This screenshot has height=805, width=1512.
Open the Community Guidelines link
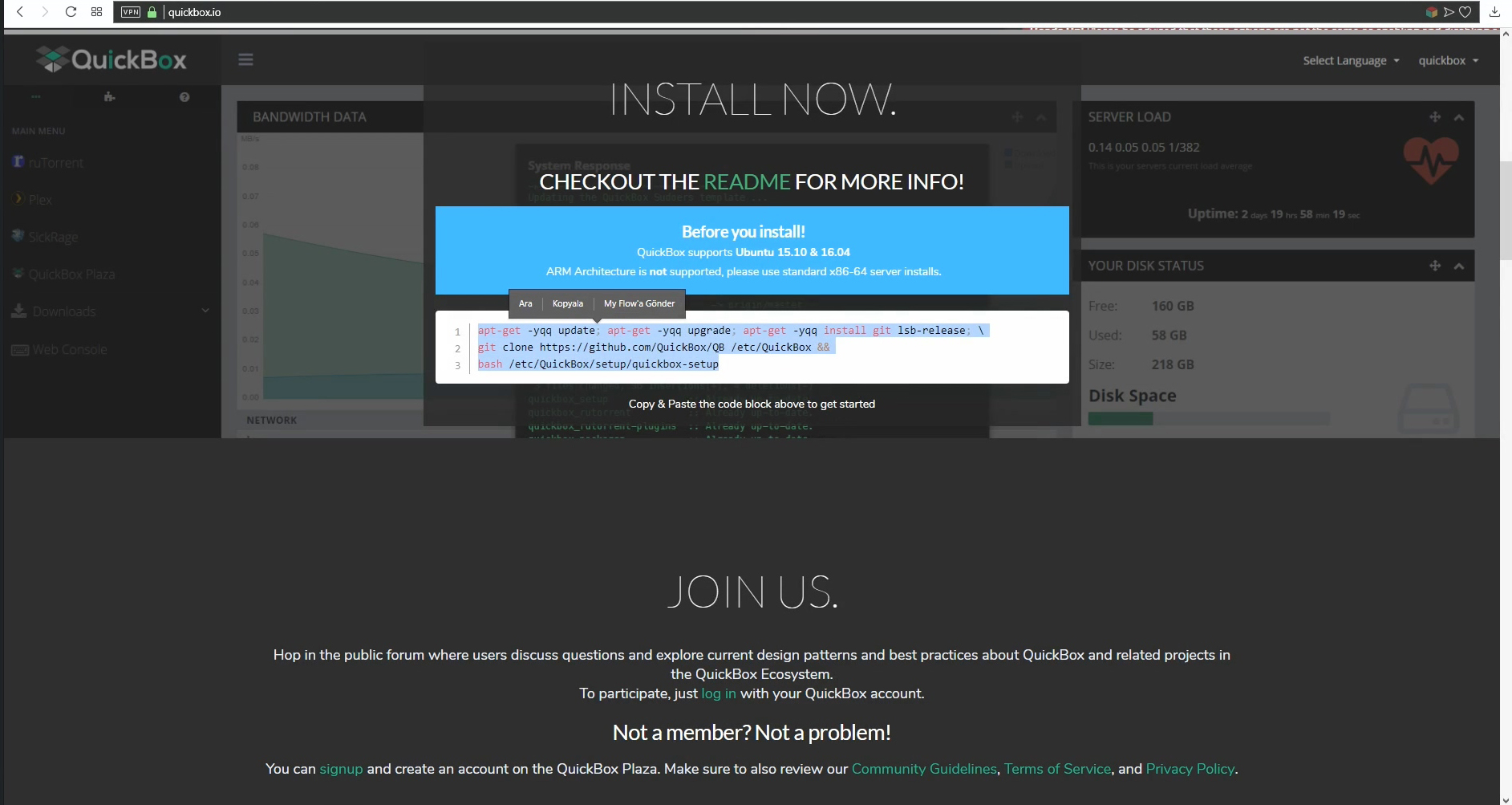pyautogui.click(x=924, y=769)
